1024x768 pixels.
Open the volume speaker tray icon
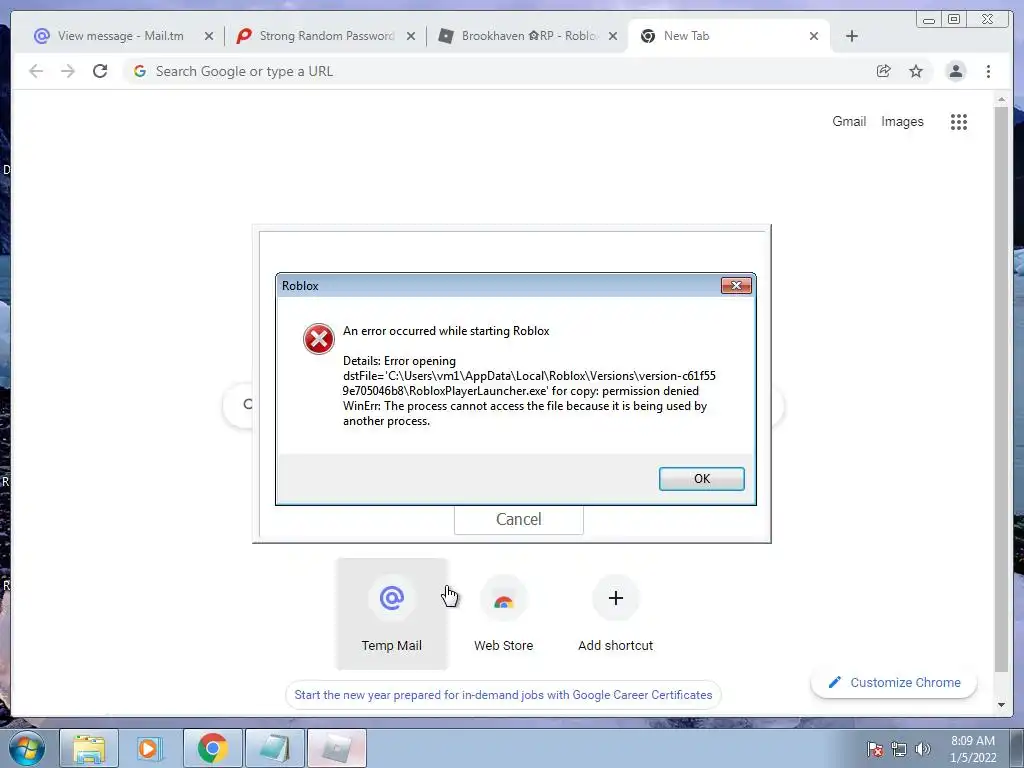click(x=922, y=749)
